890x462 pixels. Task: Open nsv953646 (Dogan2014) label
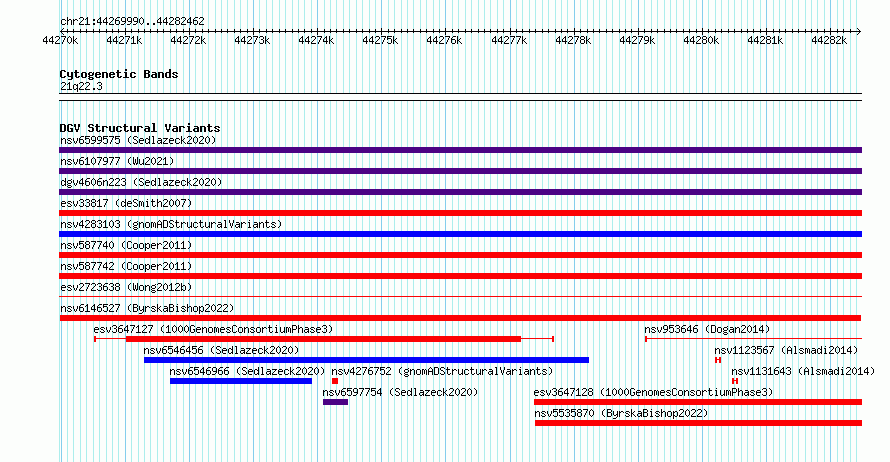click(707, 329)
